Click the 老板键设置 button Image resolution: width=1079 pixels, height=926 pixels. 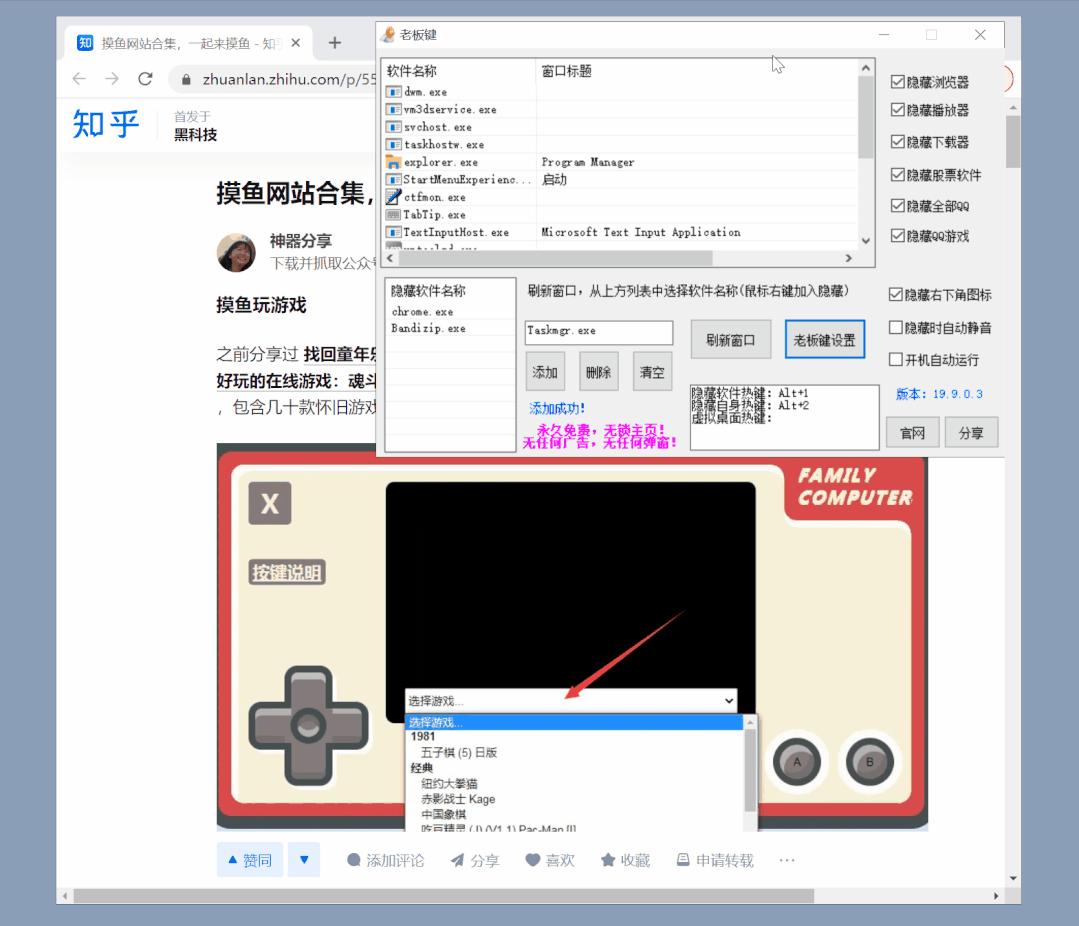pos(824,339)
